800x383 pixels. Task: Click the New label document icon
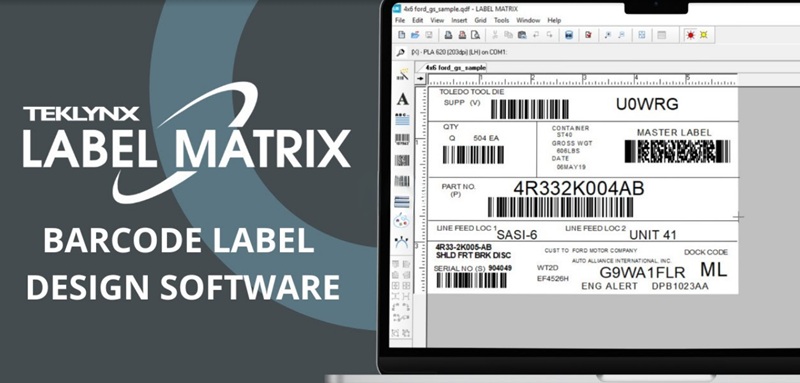point(402,35)
